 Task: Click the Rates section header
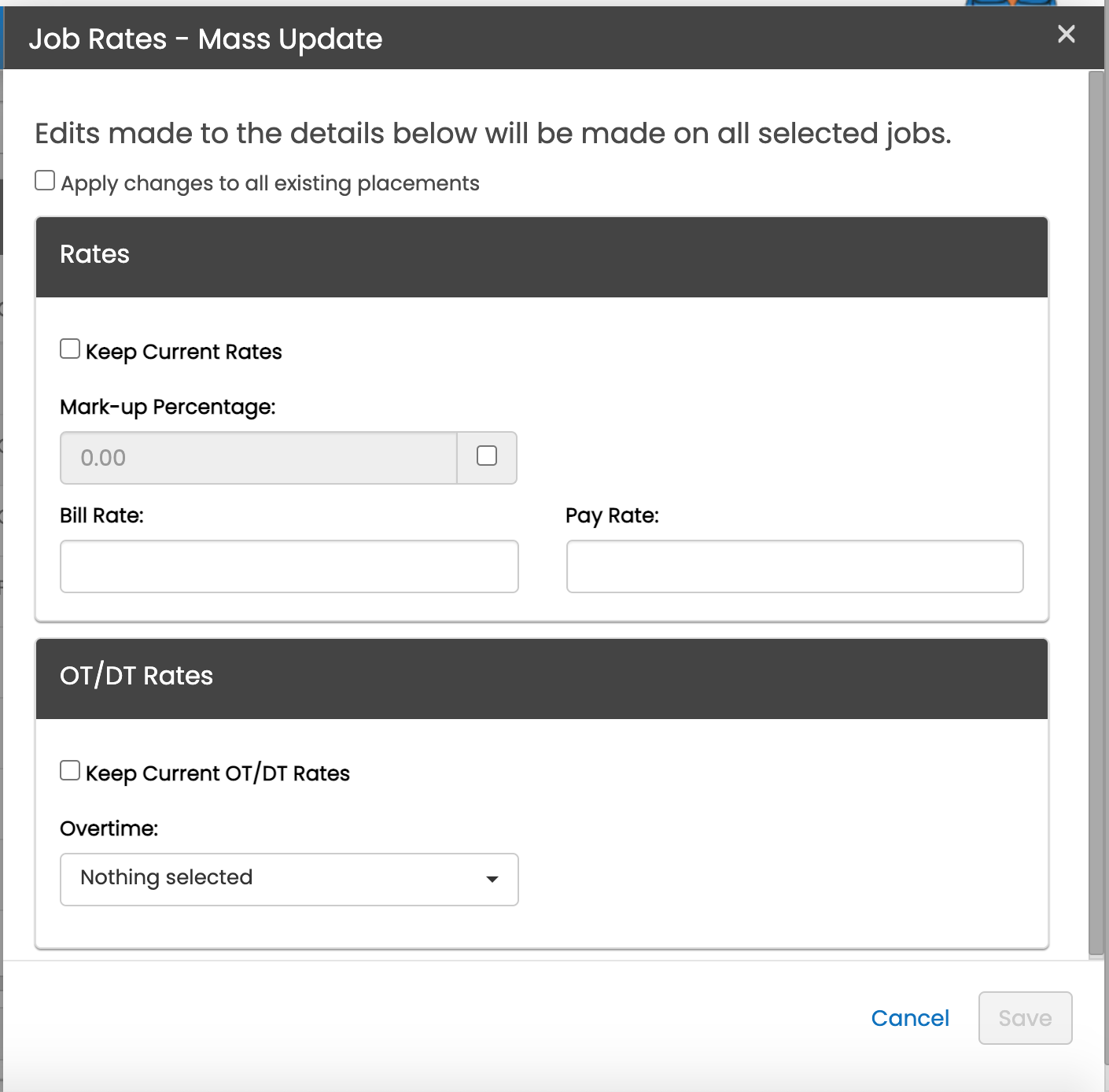[x=541, y=255]
